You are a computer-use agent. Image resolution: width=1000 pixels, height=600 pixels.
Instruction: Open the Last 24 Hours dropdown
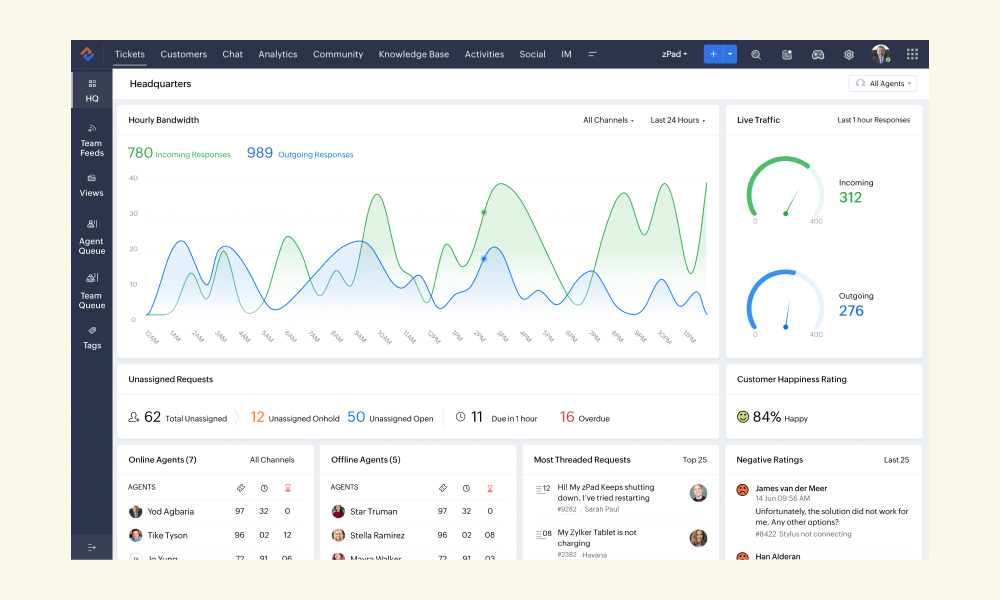click(678, 120)
